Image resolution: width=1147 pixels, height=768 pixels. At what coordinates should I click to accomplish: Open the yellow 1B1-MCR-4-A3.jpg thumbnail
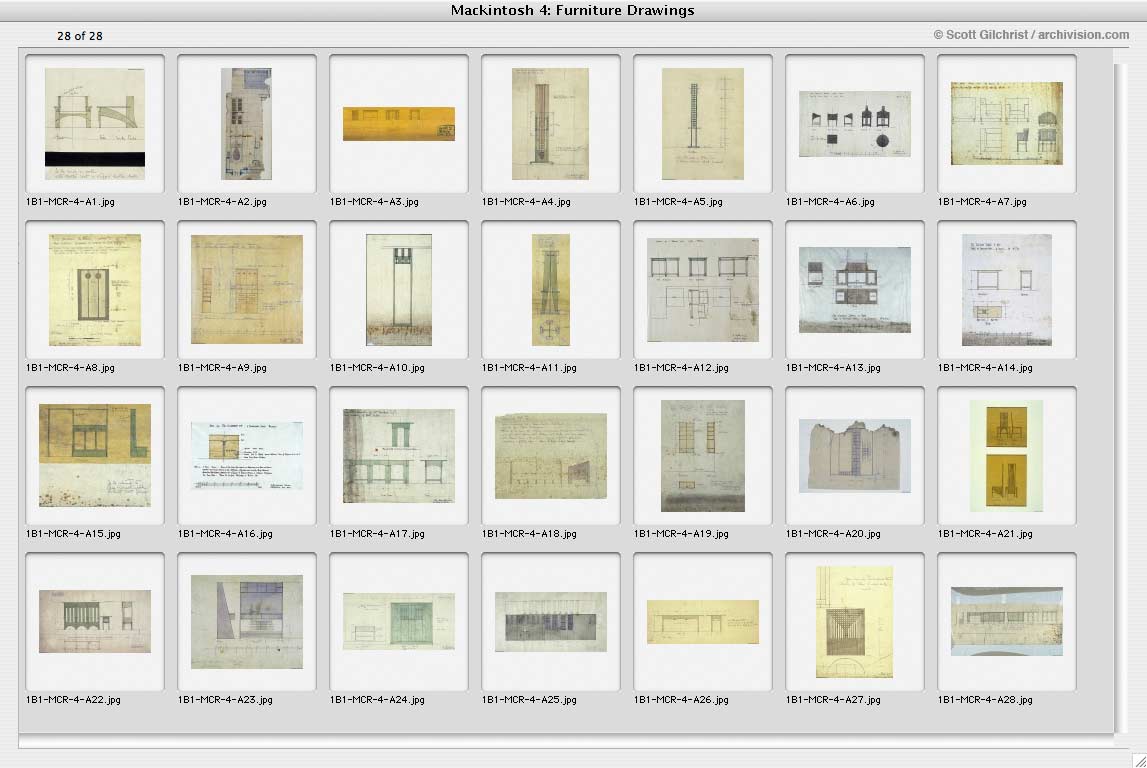click(399, 124)
